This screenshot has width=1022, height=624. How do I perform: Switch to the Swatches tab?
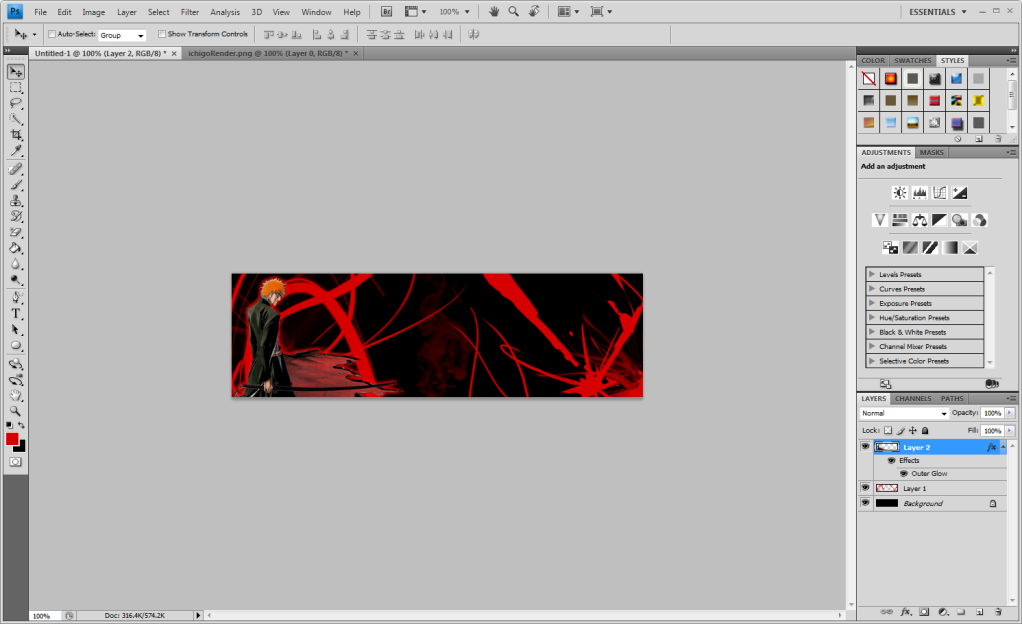point(912,60)
